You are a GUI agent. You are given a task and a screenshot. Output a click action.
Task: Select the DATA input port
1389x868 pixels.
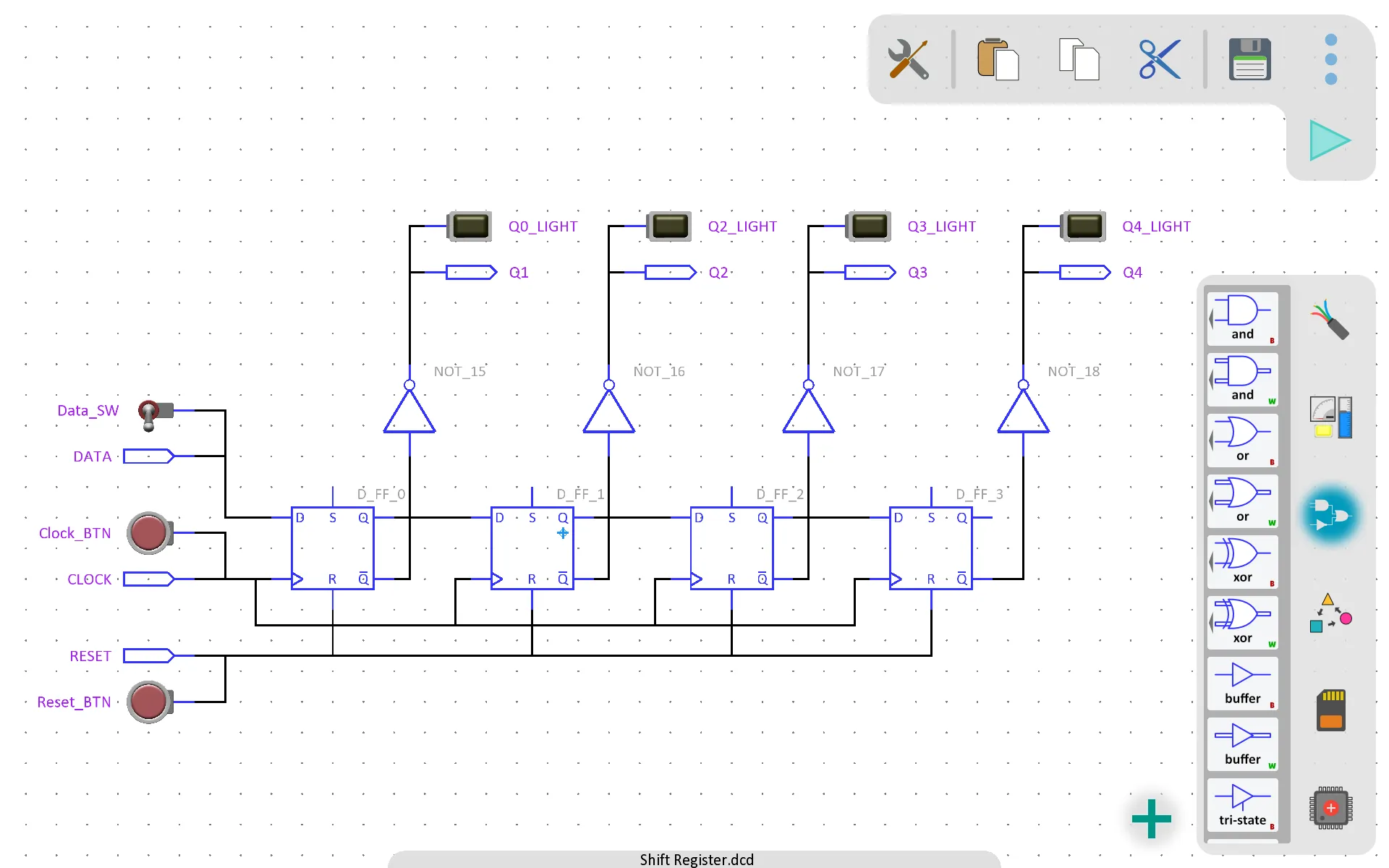(x=149, y=456)
